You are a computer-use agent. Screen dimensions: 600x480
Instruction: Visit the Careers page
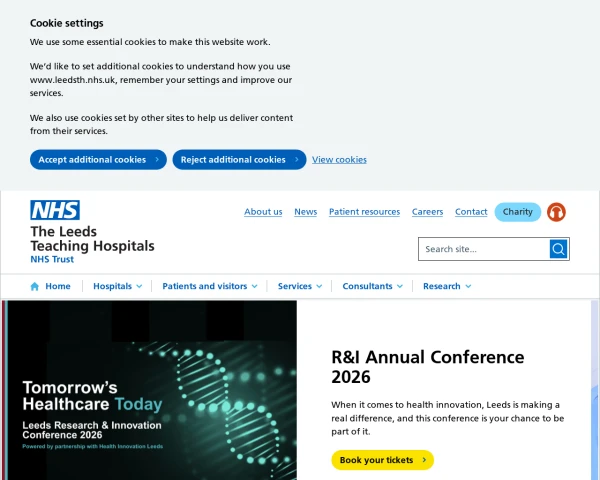(427, 212)
